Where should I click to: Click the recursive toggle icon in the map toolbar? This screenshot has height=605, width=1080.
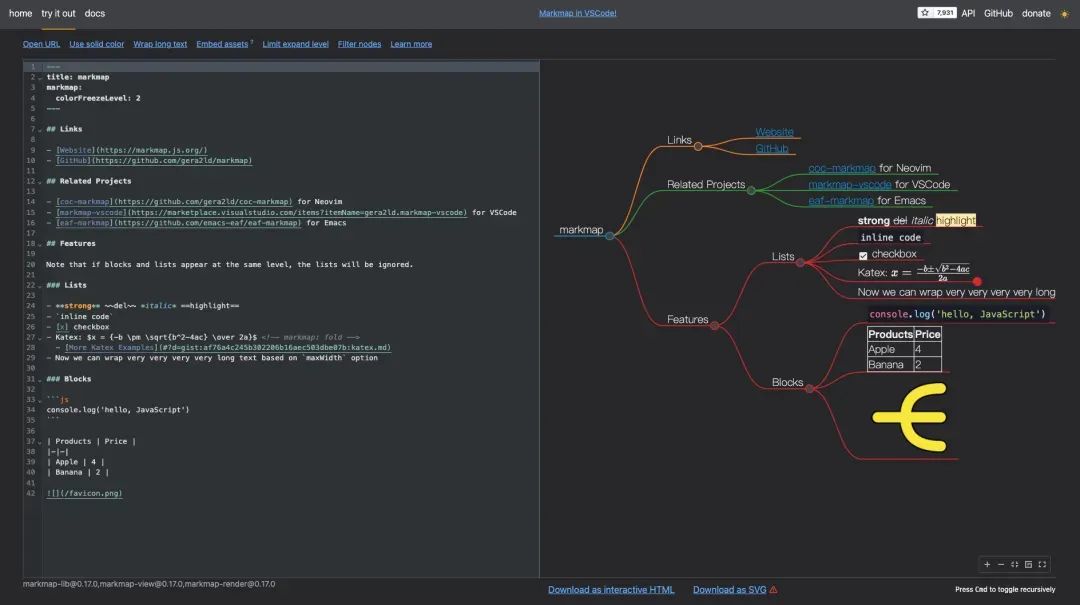pos(1027,563)
